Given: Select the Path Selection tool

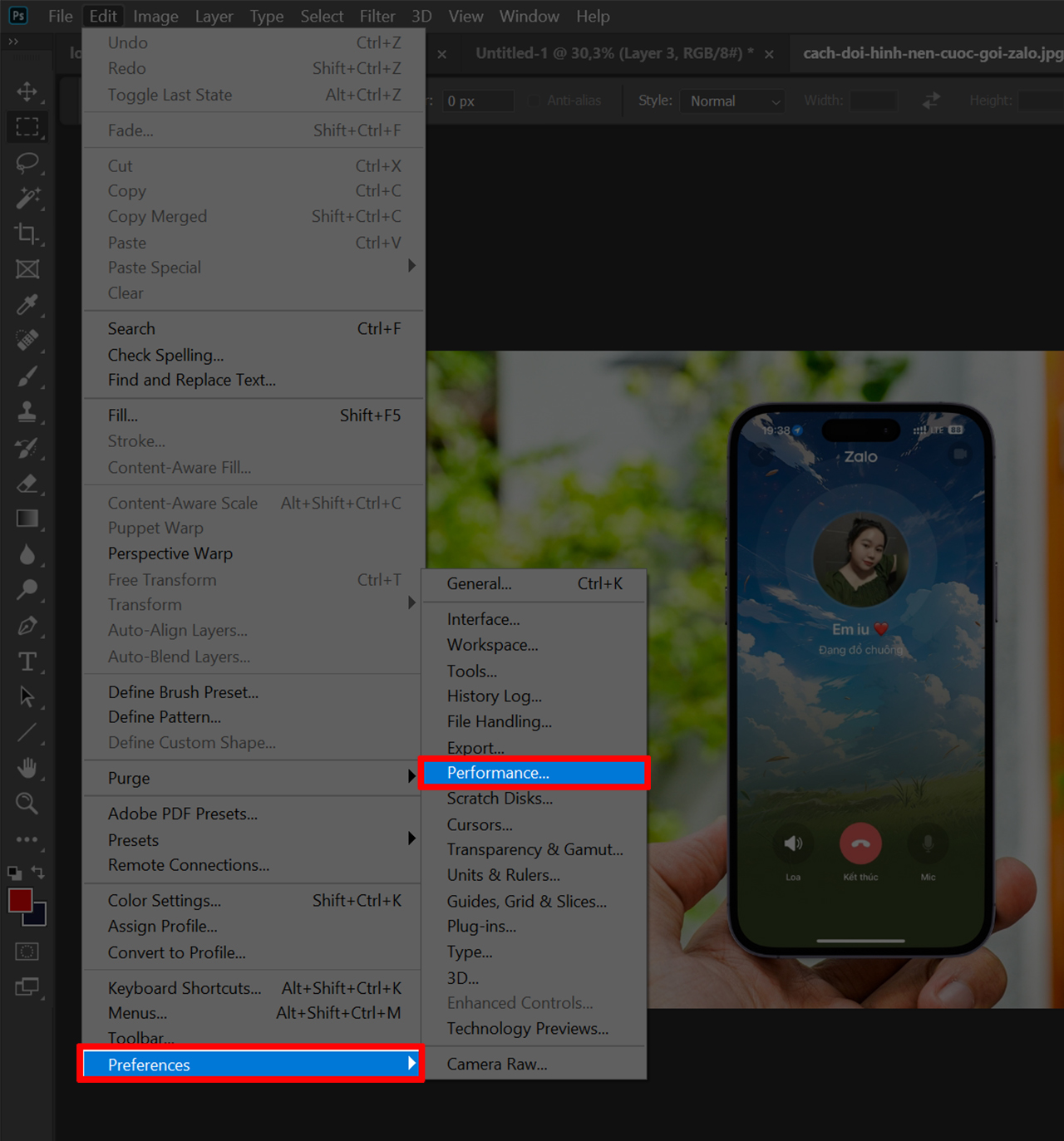Looking at the screenshot, I should click(x=27, y=697).
